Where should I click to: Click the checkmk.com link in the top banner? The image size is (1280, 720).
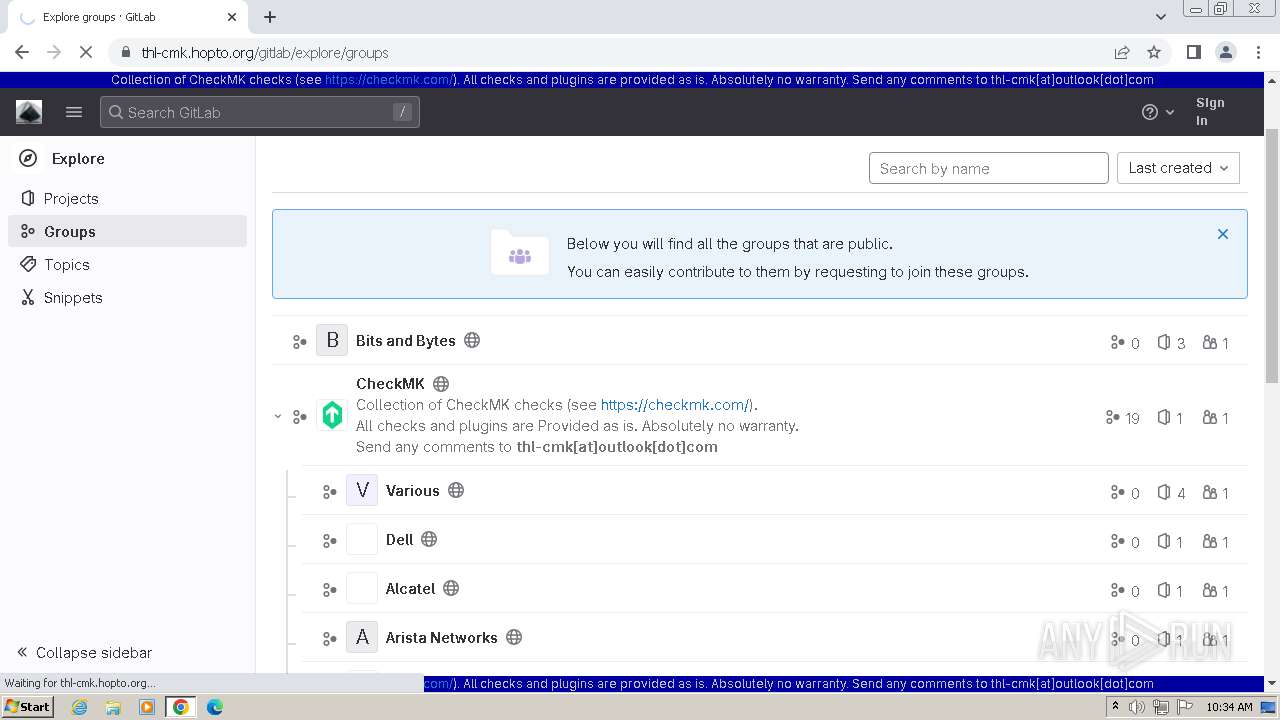pos(389,80)
